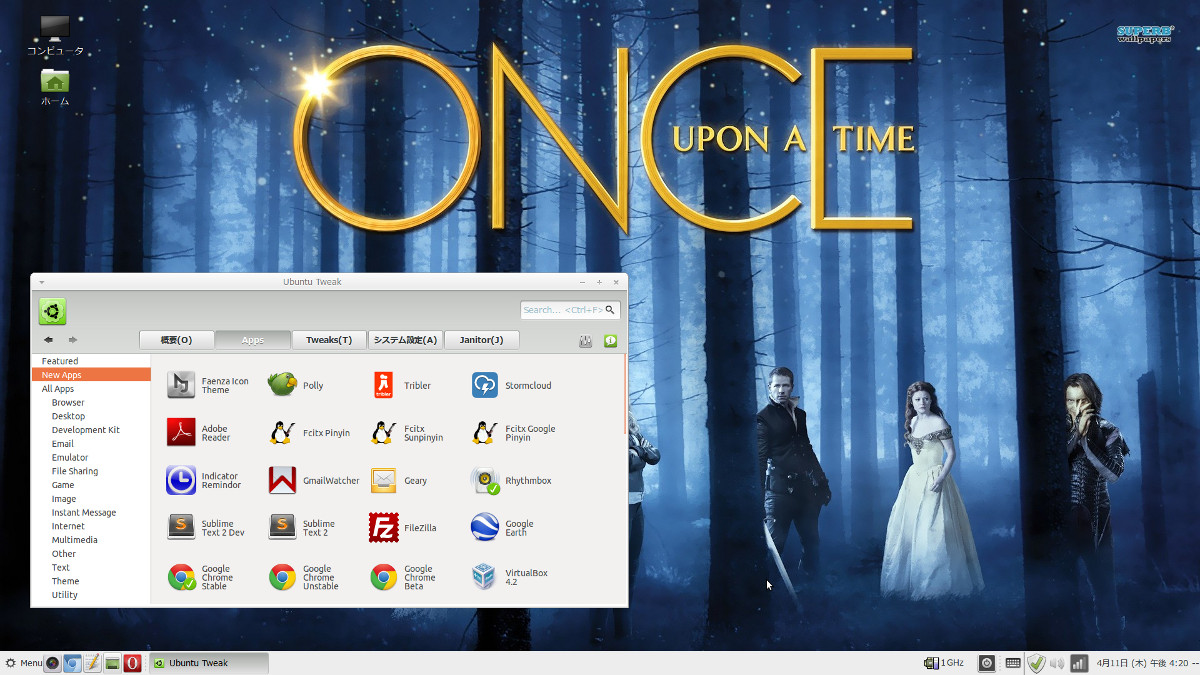Click the forward arrow in Ubuntu Tweak
Screen dimensions: 1200x675
(73, 340)
